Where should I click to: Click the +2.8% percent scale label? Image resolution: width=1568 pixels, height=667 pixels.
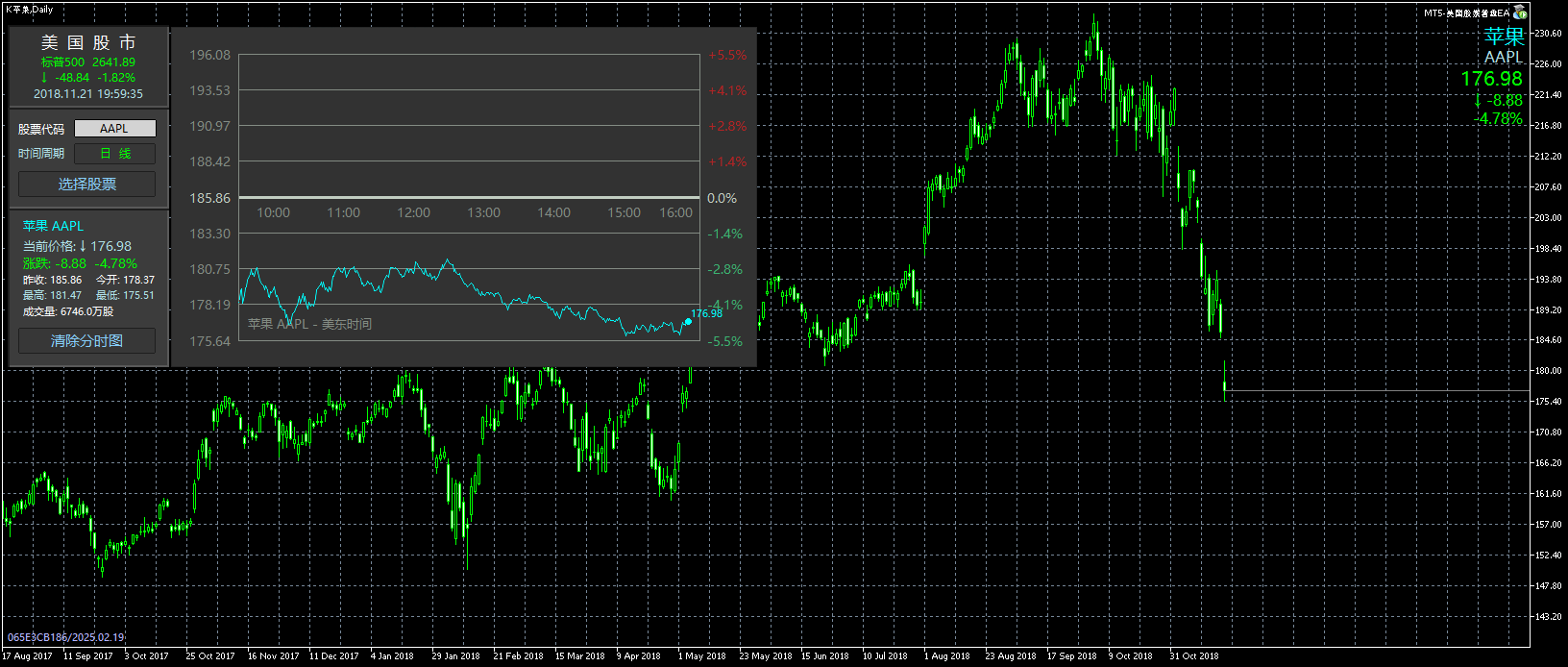pos(727,126)
